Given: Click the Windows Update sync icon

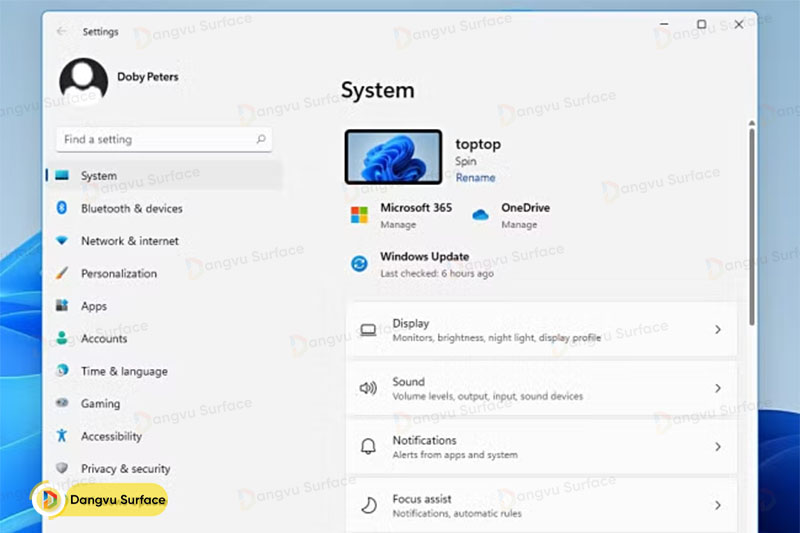Looking at the screenshot, I should (x=359, y=264).
